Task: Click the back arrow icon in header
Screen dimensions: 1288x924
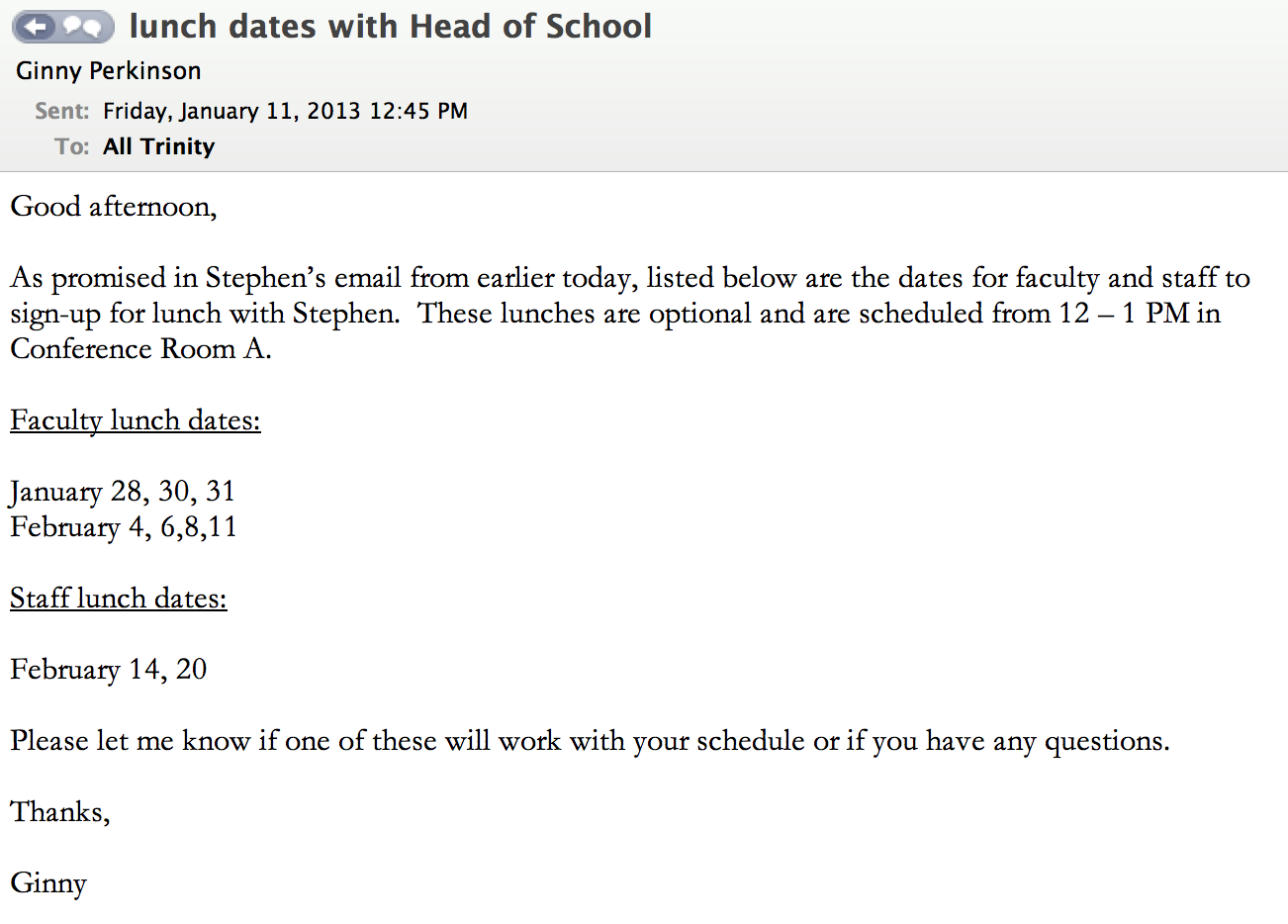Action: (x=37, y=27)
